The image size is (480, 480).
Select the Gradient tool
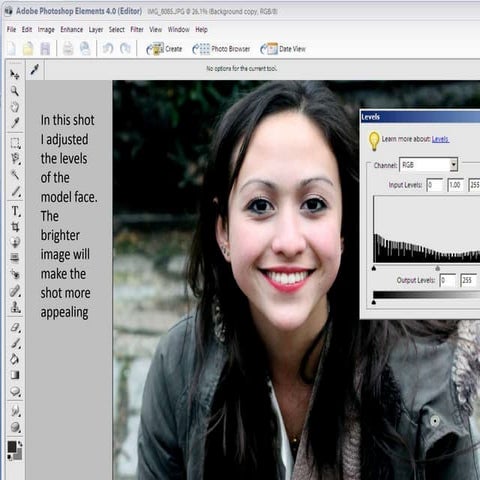[15, 375]
